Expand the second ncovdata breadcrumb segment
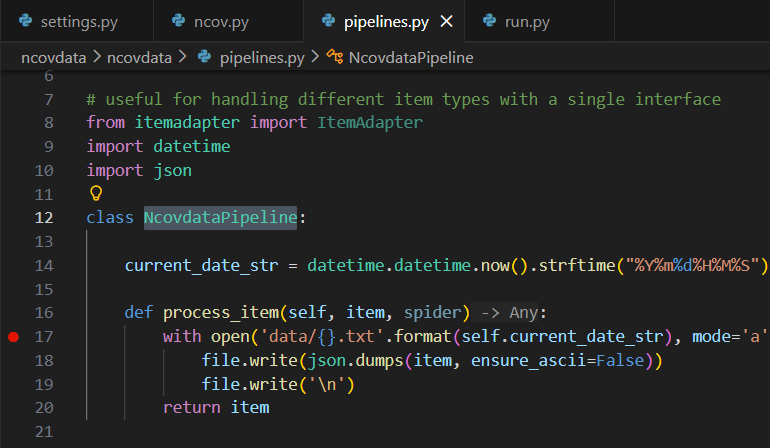The image size is (770, 448). (140, 57)
